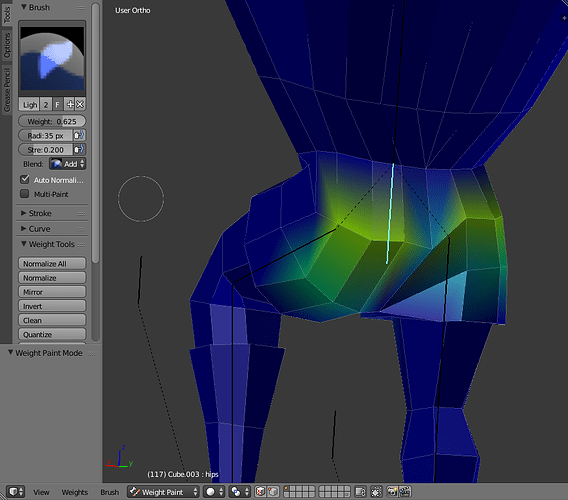This screenshot has height=500, width=568.
Task: Click the lock camera to layers icon
Action: 360,492
